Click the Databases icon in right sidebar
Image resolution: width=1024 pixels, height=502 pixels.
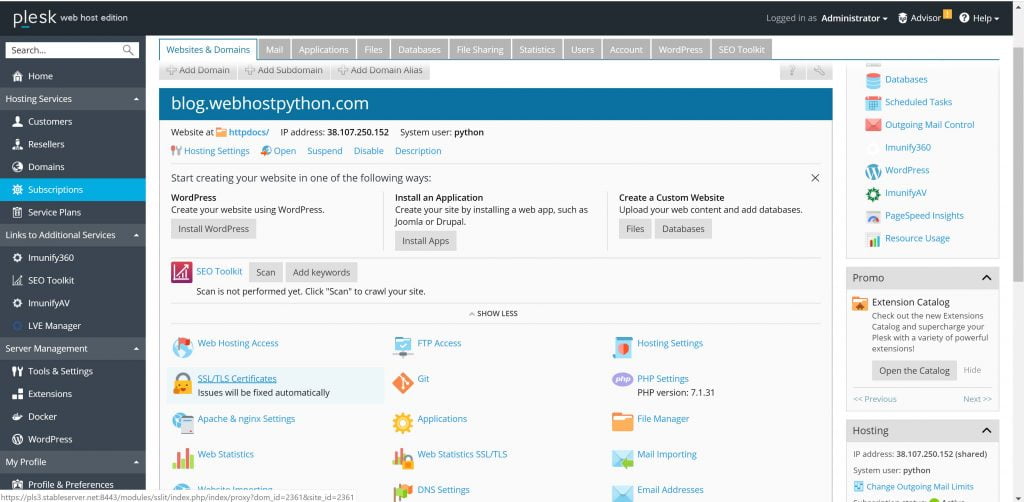(873, 80)
